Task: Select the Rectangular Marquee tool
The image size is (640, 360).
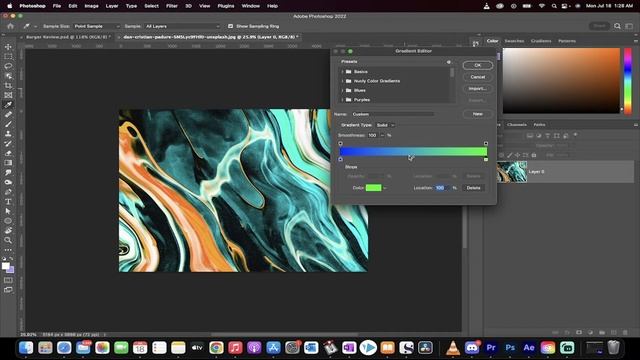Action: click(x=8, y=57)
